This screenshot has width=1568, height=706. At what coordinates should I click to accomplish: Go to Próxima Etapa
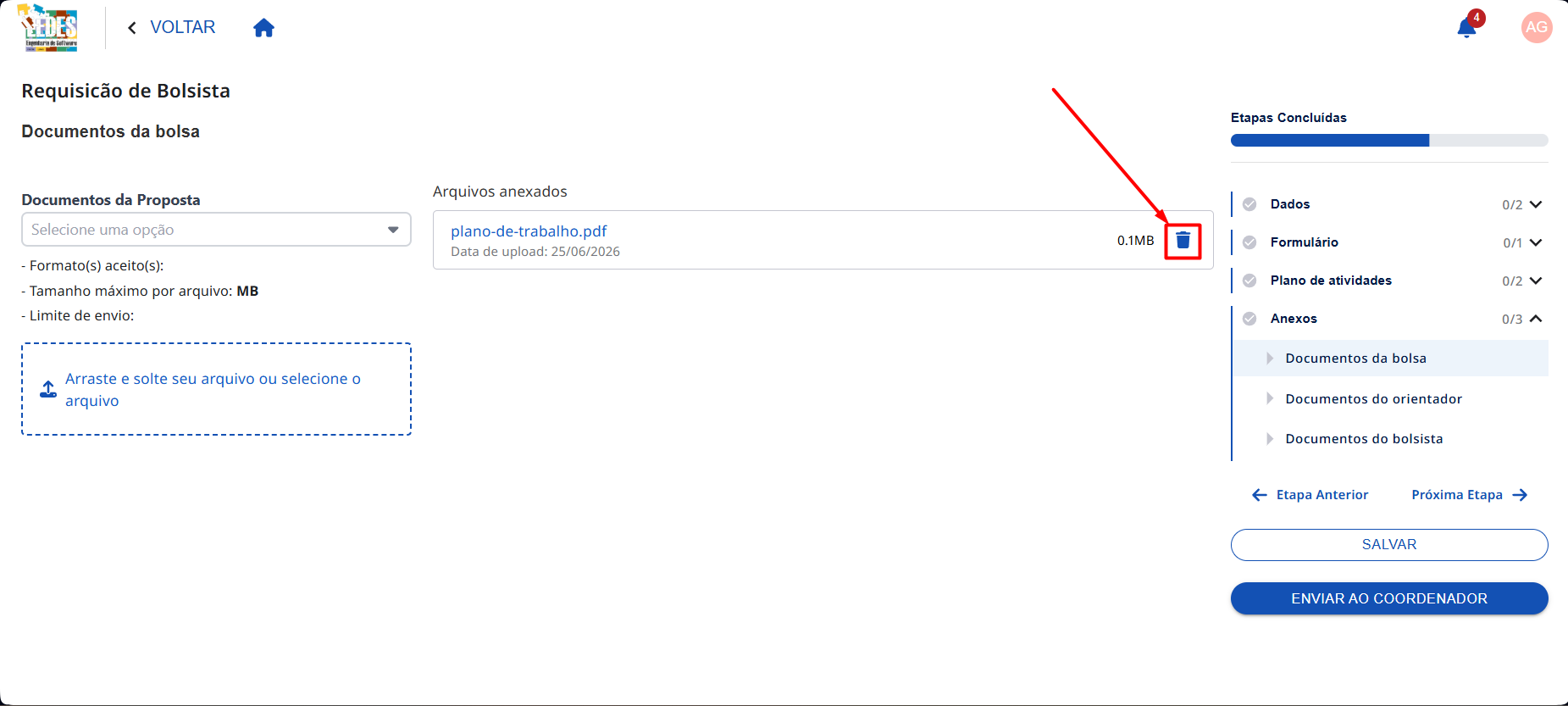(1470, 495)
